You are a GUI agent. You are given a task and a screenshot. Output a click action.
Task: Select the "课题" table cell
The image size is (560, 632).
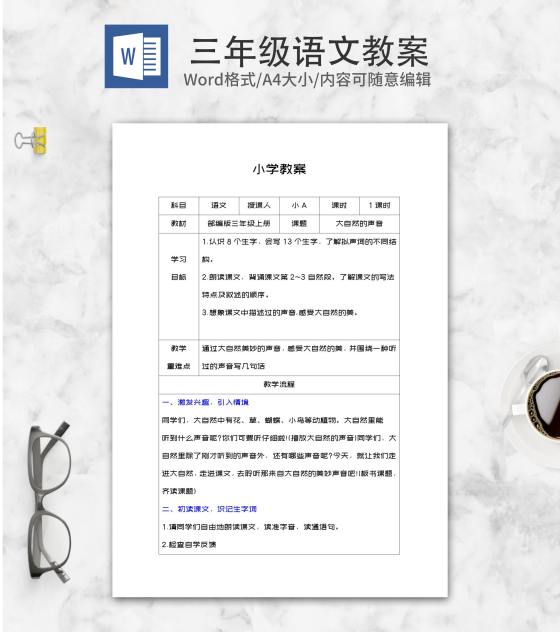click(299, 224)
